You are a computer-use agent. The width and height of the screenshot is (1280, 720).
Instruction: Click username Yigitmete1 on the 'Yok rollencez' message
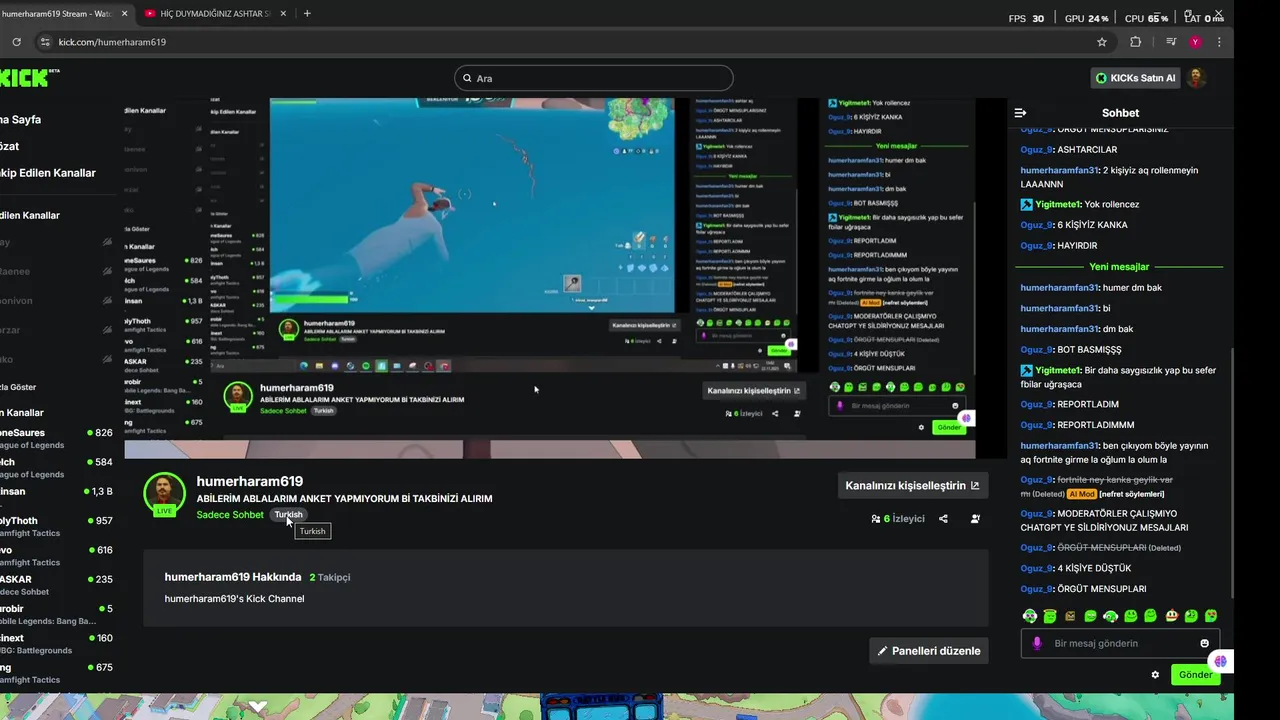1059,204
